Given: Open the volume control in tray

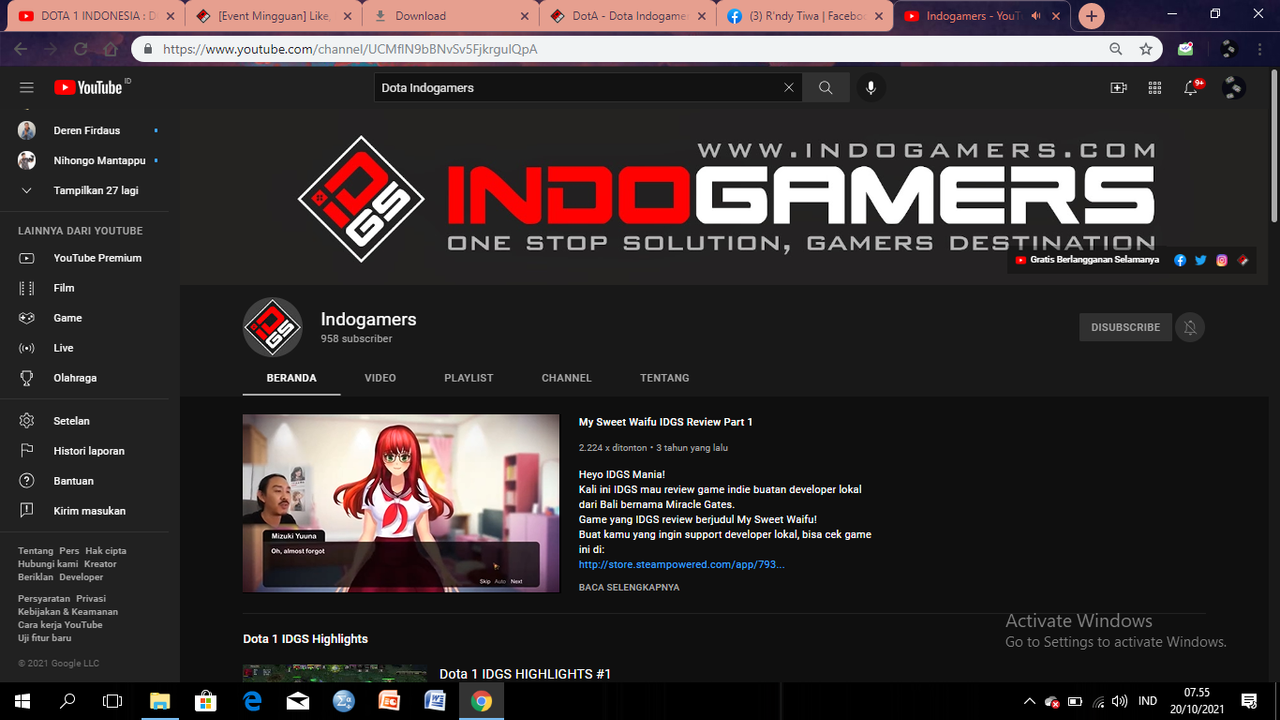Looking at the screenshot, I should (x=1119, y=701).
